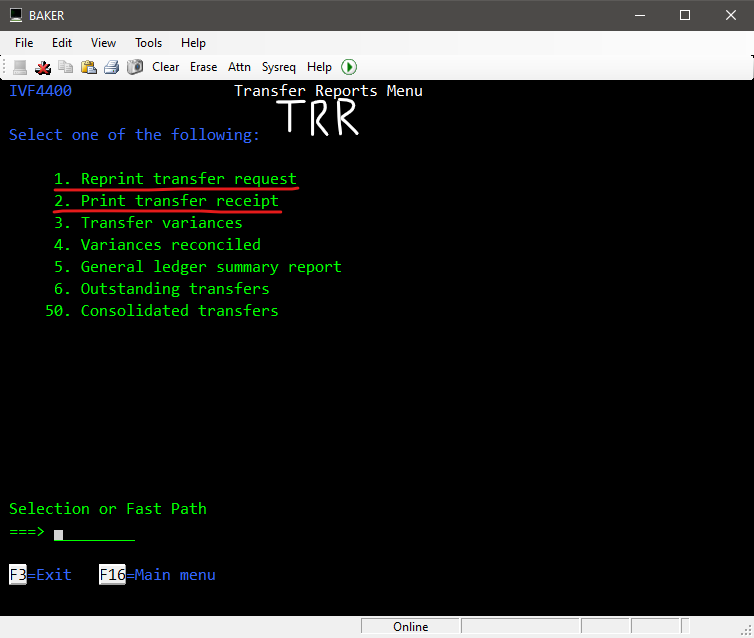The width and height of the screenshot is (754, 638).
Task: Click the BAKER window title bar icon
Action: 15,15
